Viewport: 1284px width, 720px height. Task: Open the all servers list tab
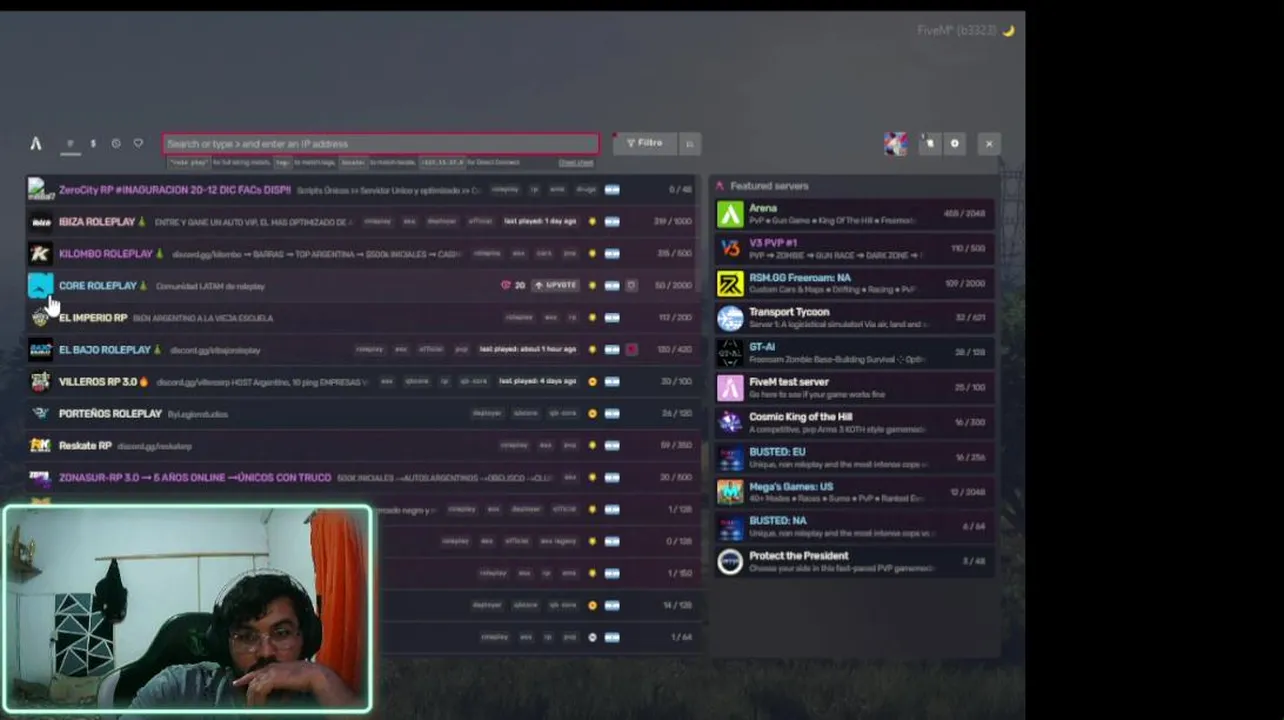click(x=70, y=144)
